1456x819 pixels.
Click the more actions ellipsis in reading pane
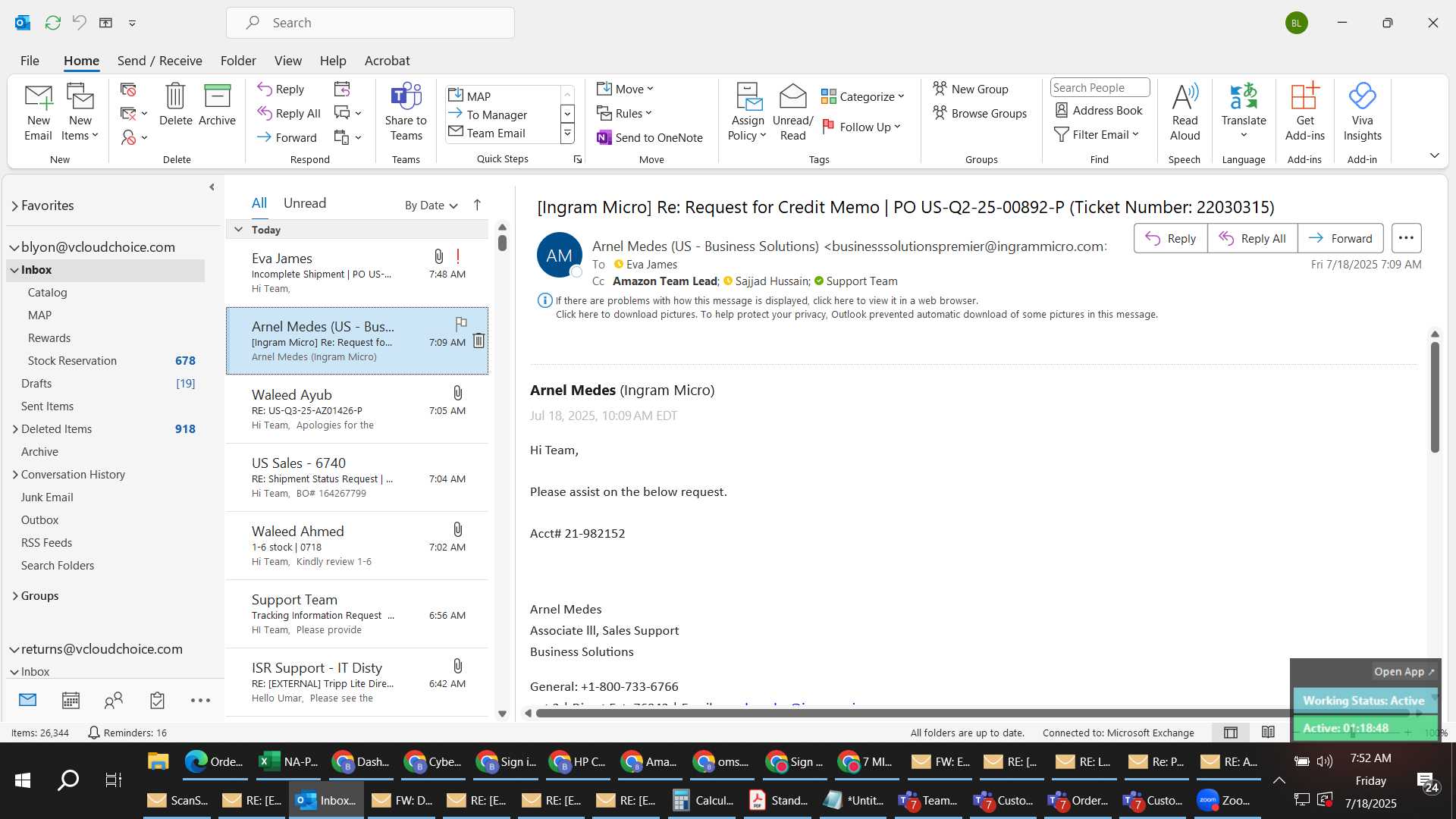coord(1406,238)
